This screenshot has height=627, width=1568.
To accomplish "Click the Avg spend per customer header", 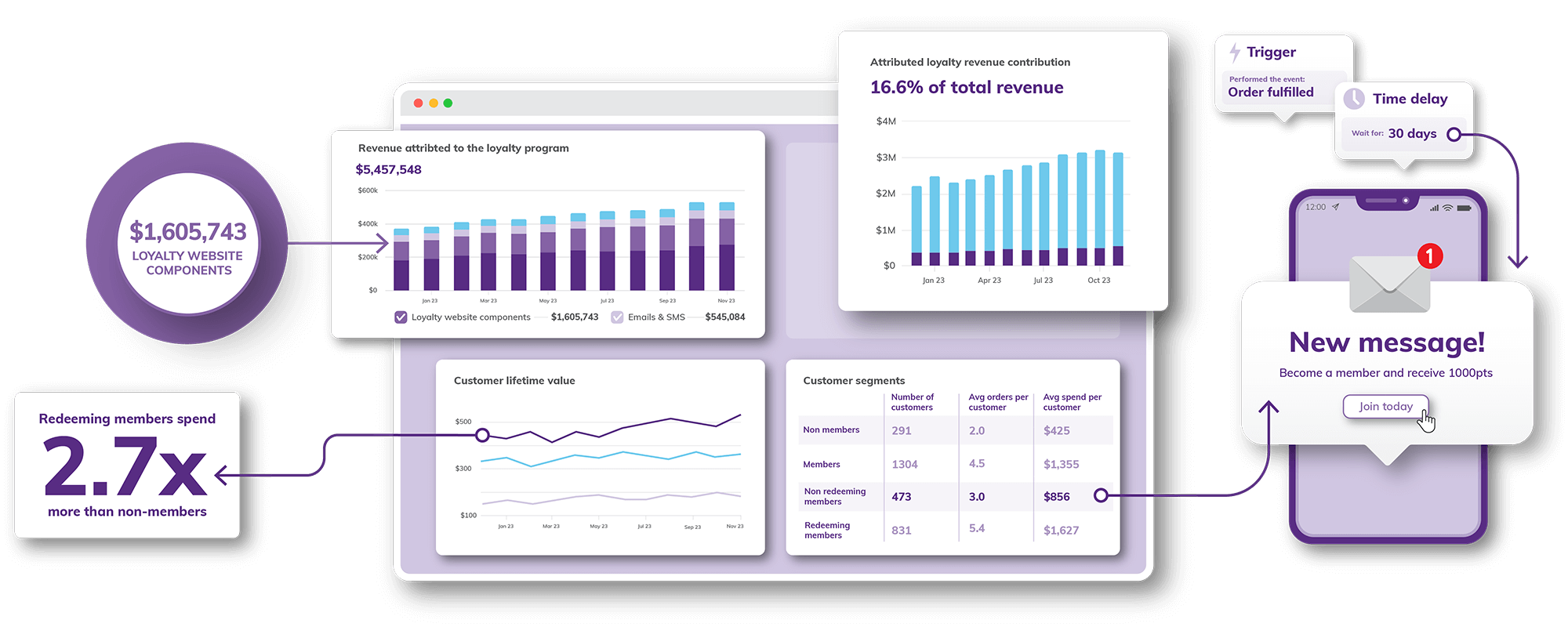I will (1072, 402).
